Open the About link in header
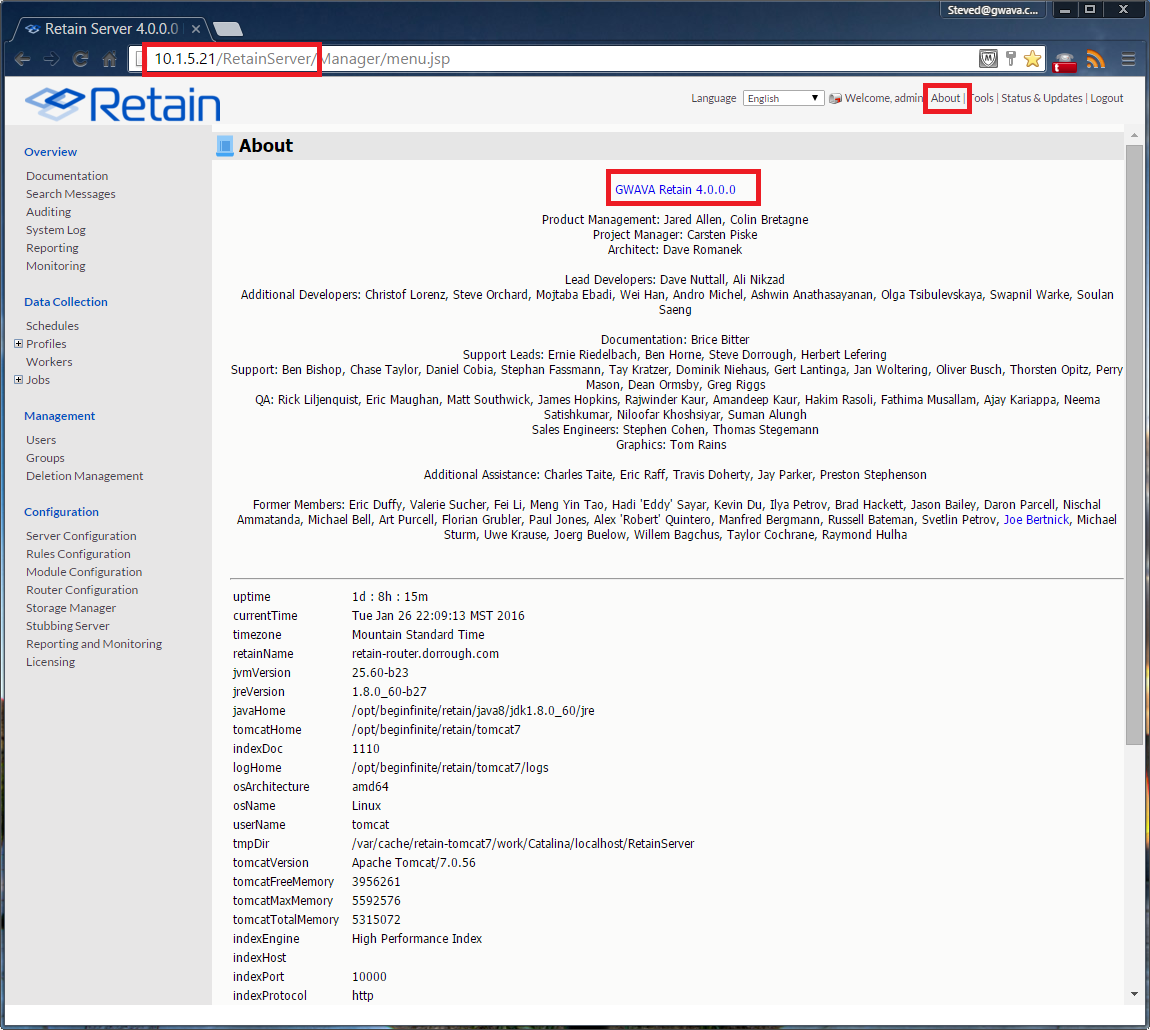This screenshot has height=1030, width=1150. pyautogui.click(x=945, y=98)
